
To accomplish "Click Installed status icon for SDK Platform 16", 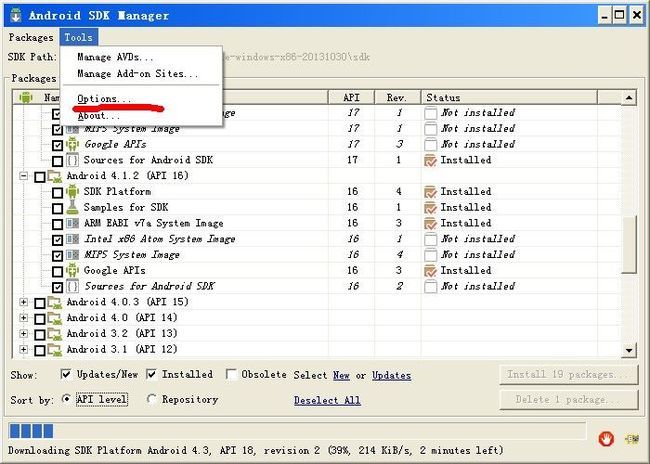I will click(x=431, y=192).
